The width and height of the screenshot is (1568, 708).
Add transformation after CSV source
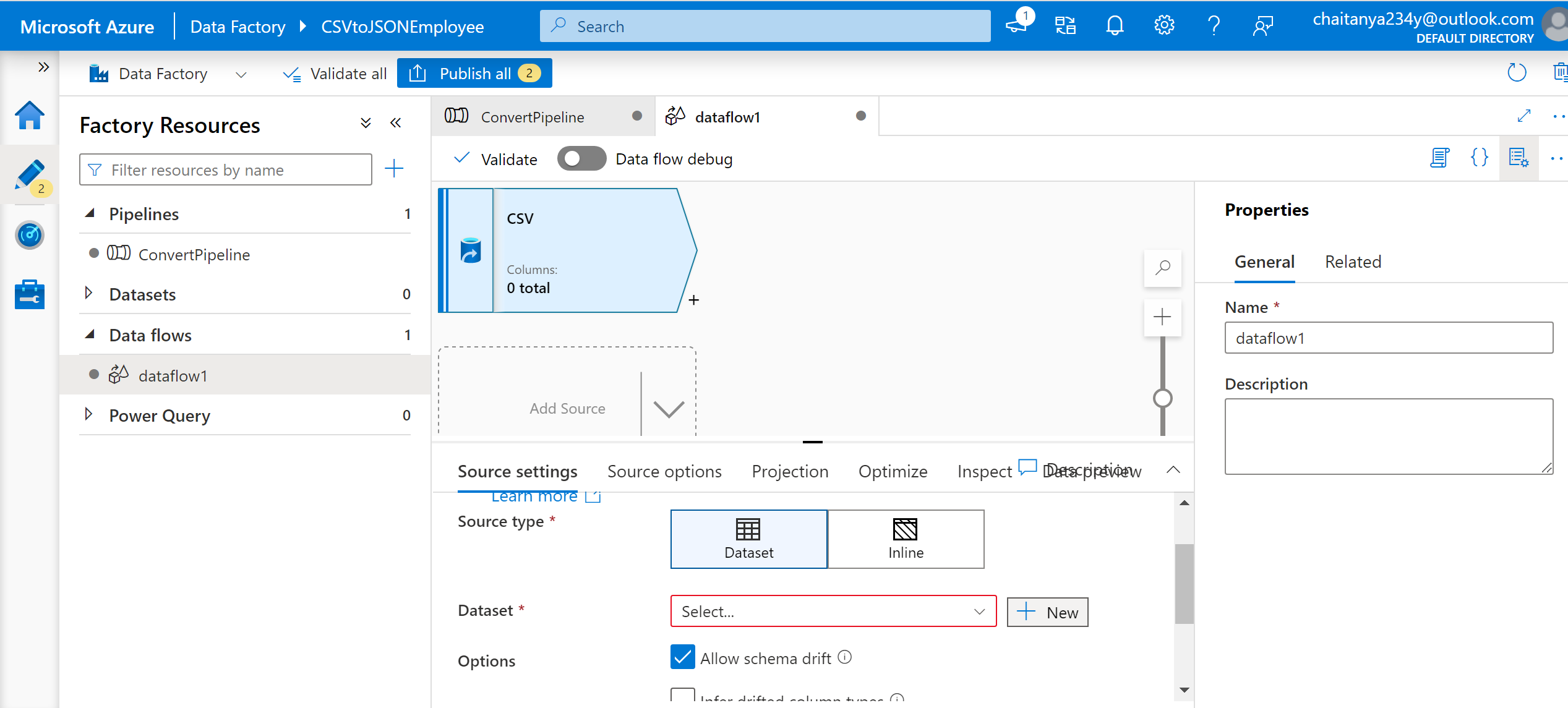pyautogui.click(x=694, y=300)
